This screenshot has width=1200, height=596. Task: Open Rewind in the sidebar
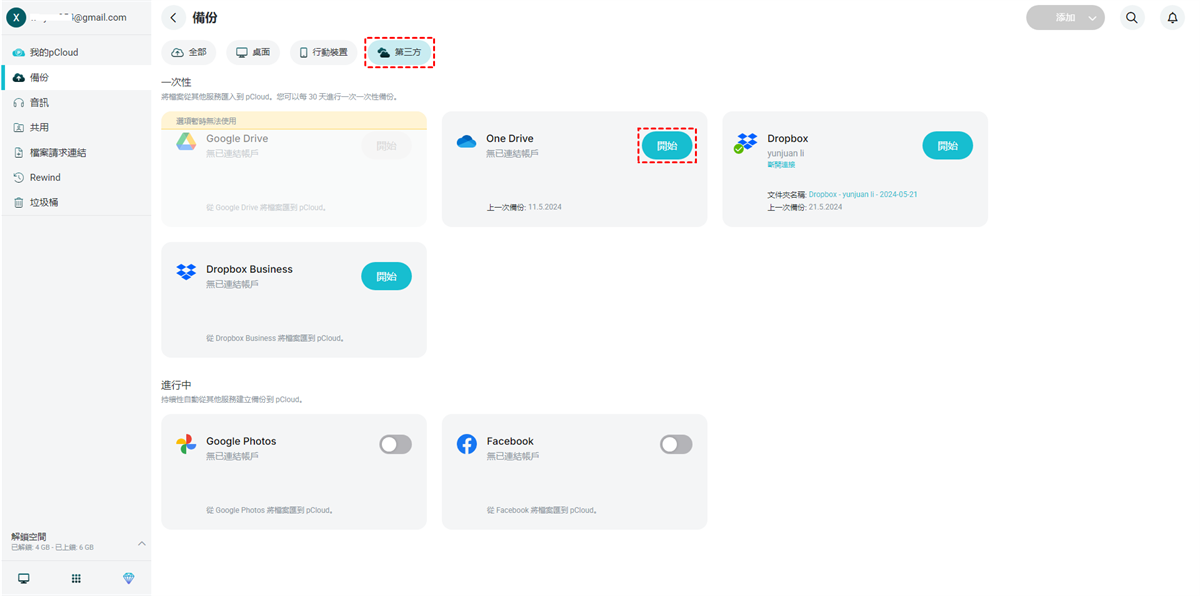tap(76, 177)
